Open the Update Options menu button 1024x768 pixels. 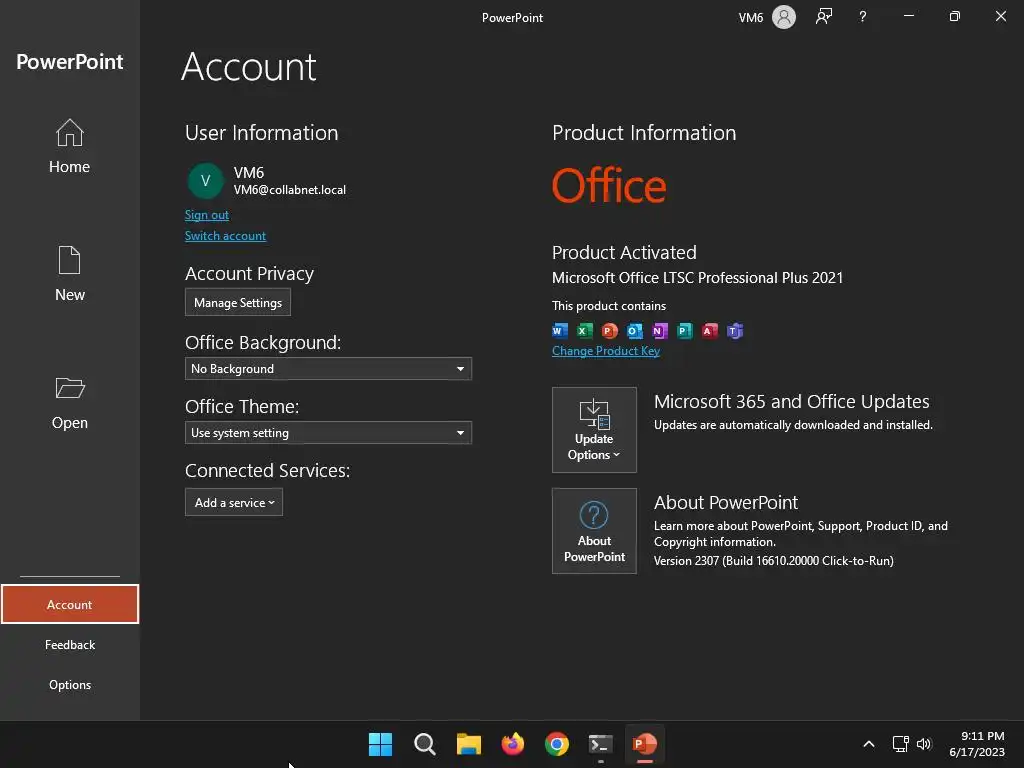click(x=594, y=430)
